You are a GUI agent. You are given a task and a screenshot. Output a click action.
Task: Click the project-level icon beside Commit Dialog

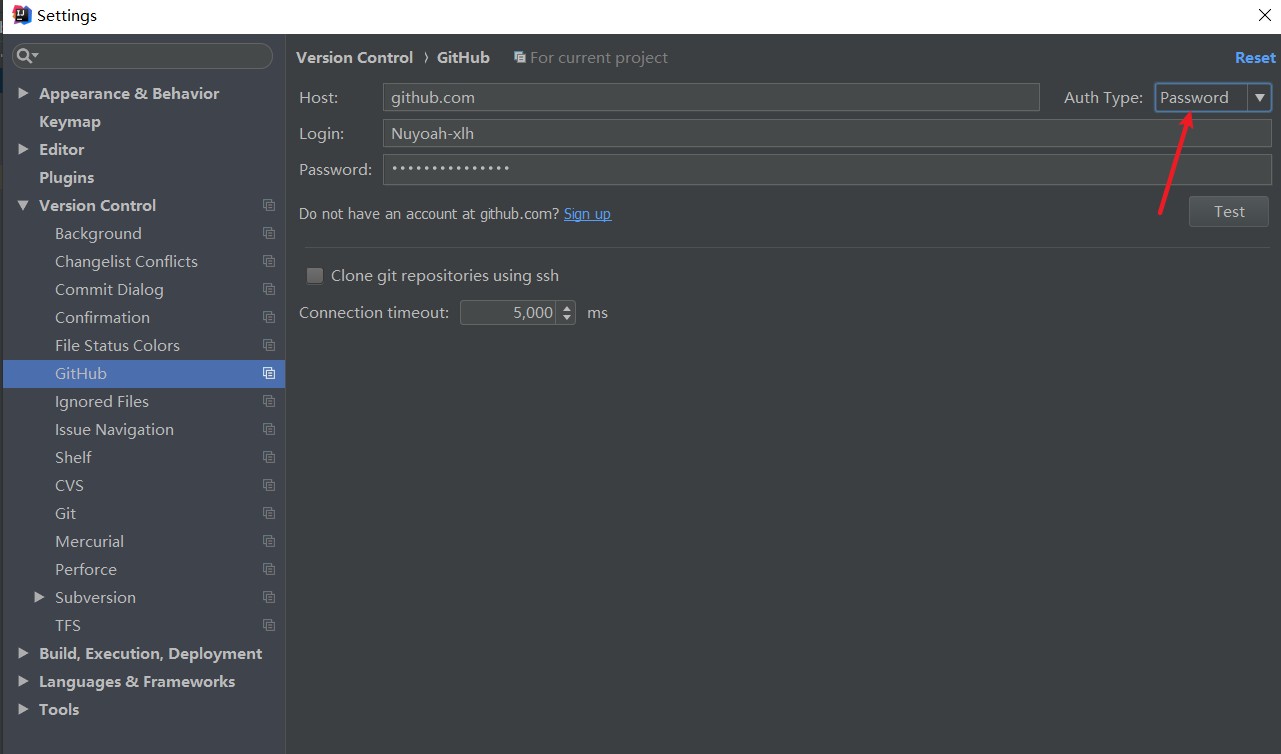[x=269, y=289]
